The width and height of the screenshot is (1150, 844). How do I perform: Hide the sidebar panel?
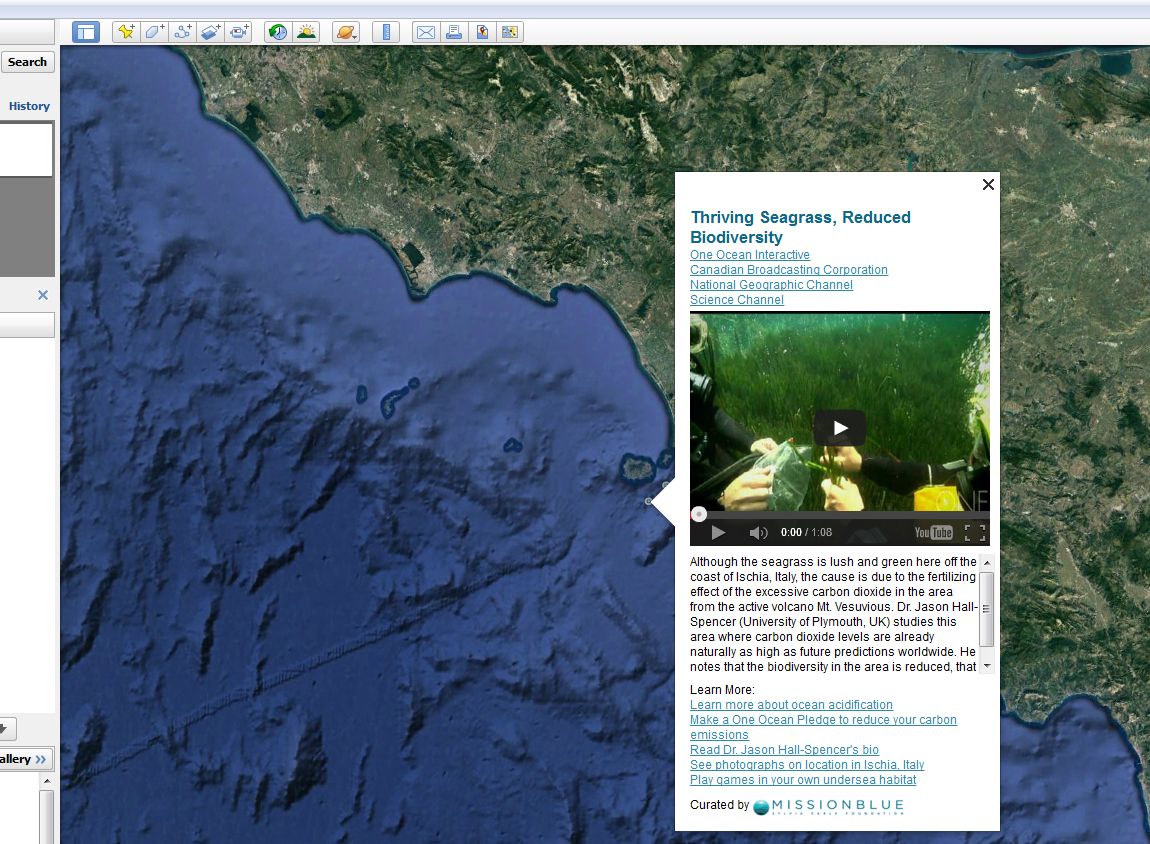pos(85,31)
